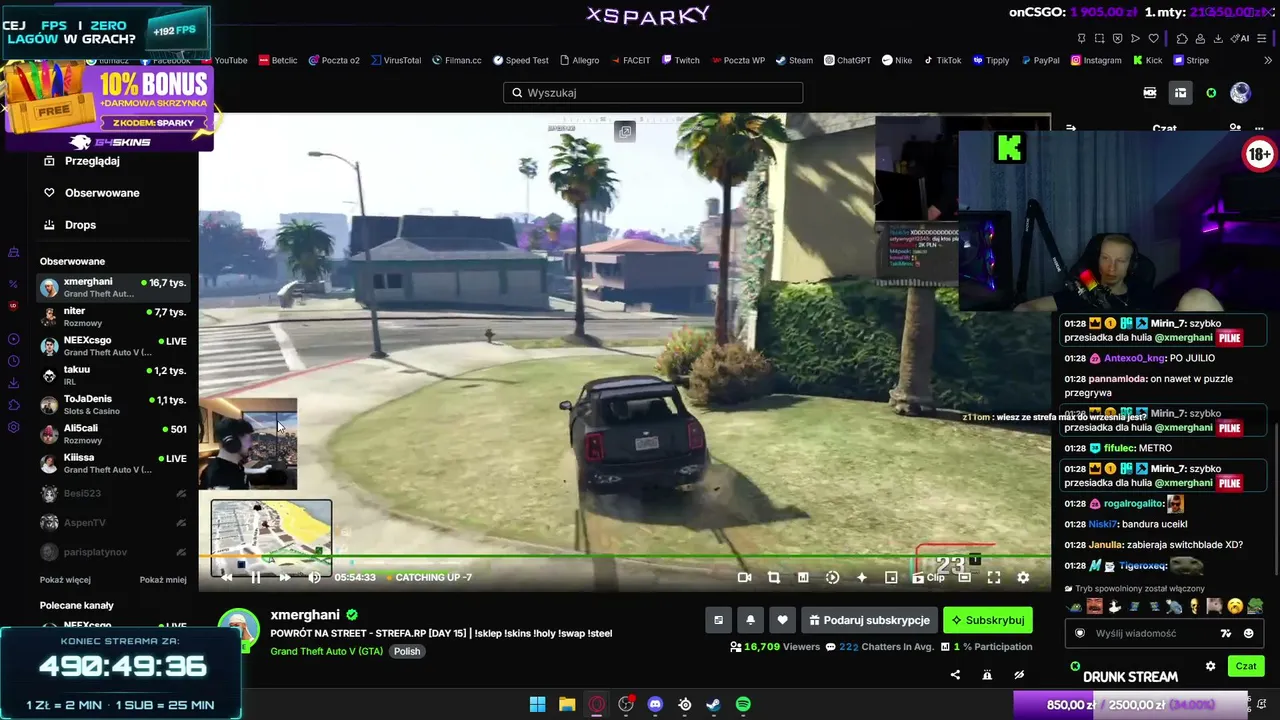The height and width of the screenshot is (720, 1280).
Task: Open Przeglądaj in sidebar
Action: click(x=92, y=161)
